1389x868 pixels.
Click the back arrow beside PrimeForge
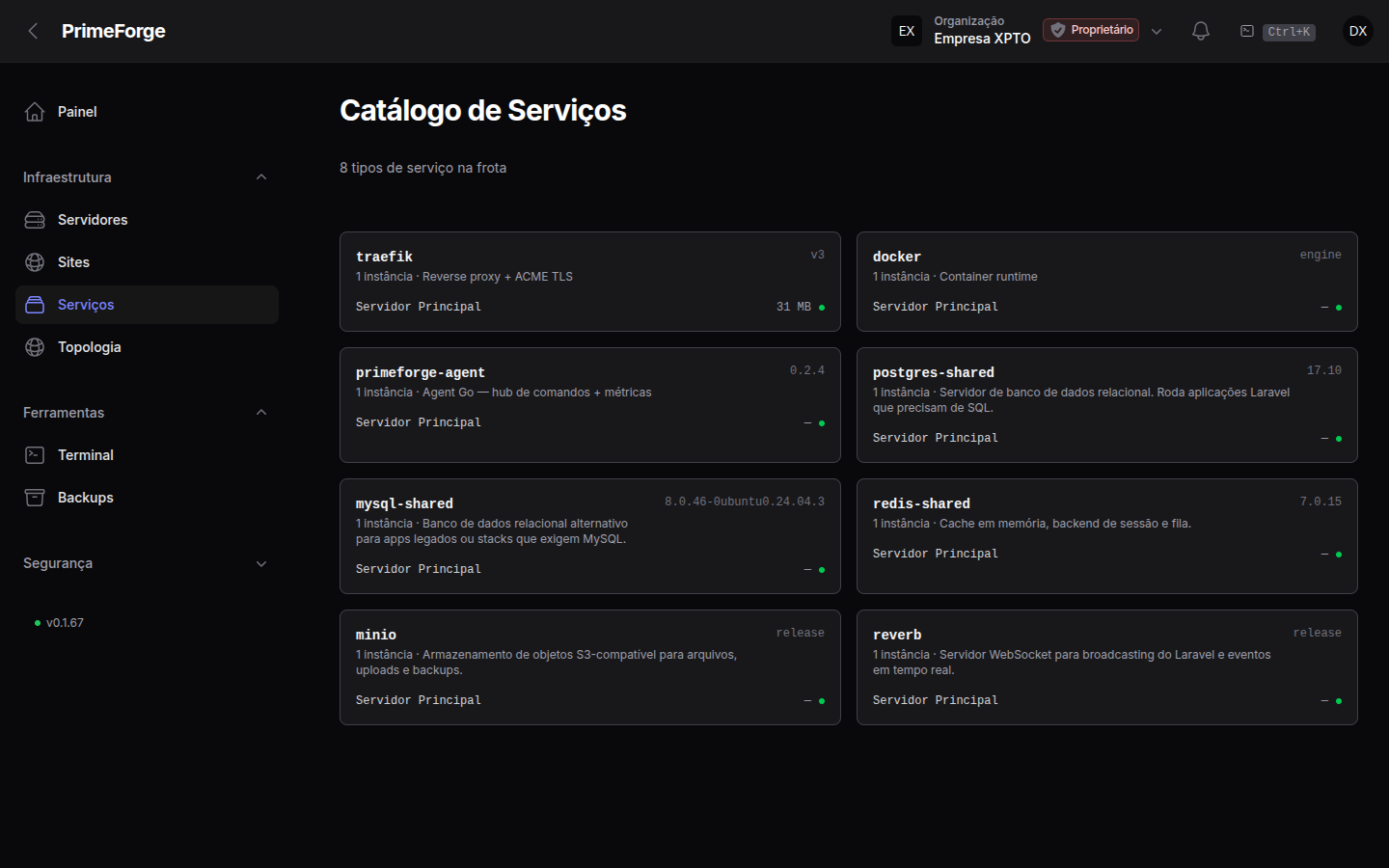pyautogui.click(x=33, y=31)
